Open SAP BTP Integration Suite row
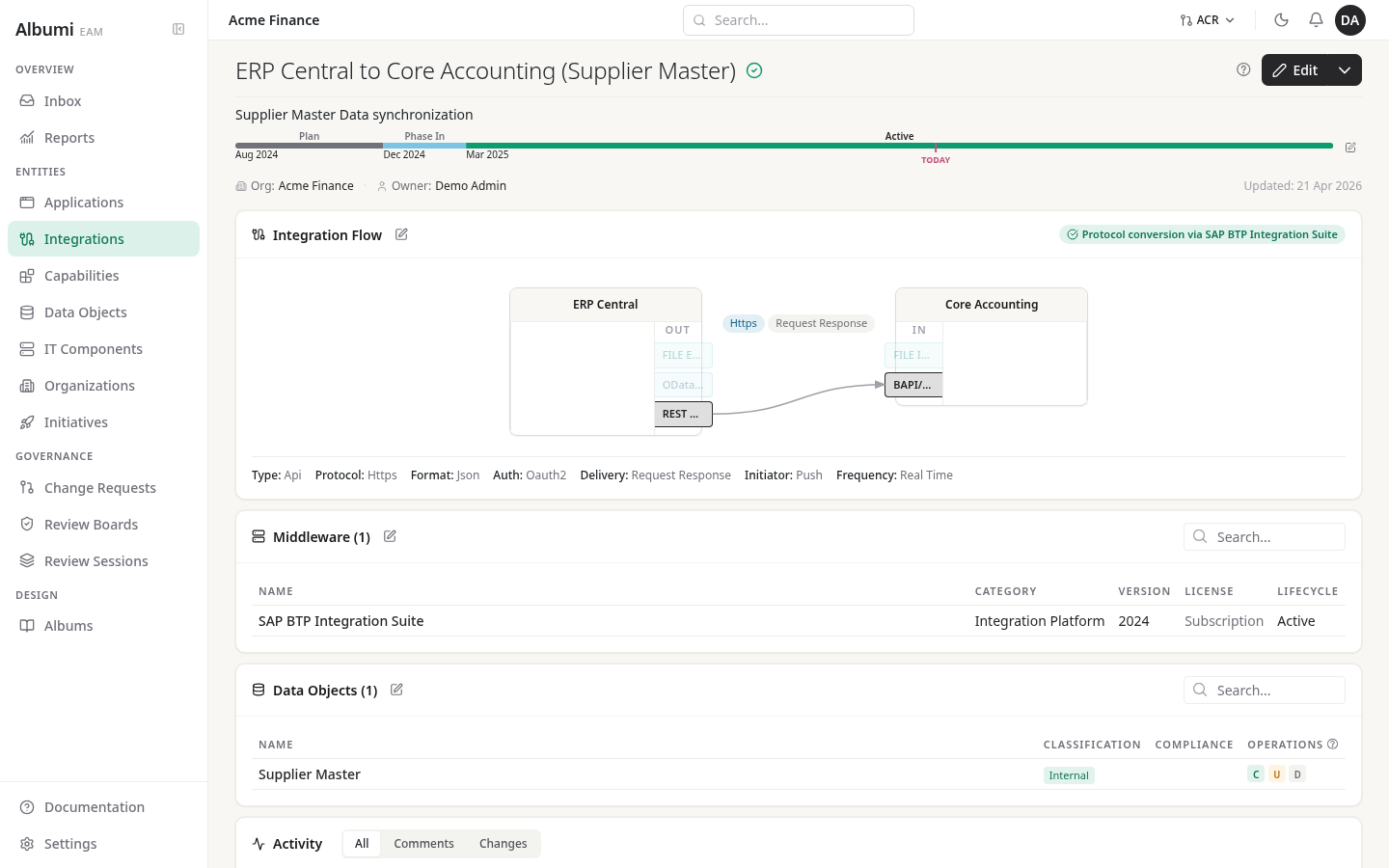 click(799, 621)
